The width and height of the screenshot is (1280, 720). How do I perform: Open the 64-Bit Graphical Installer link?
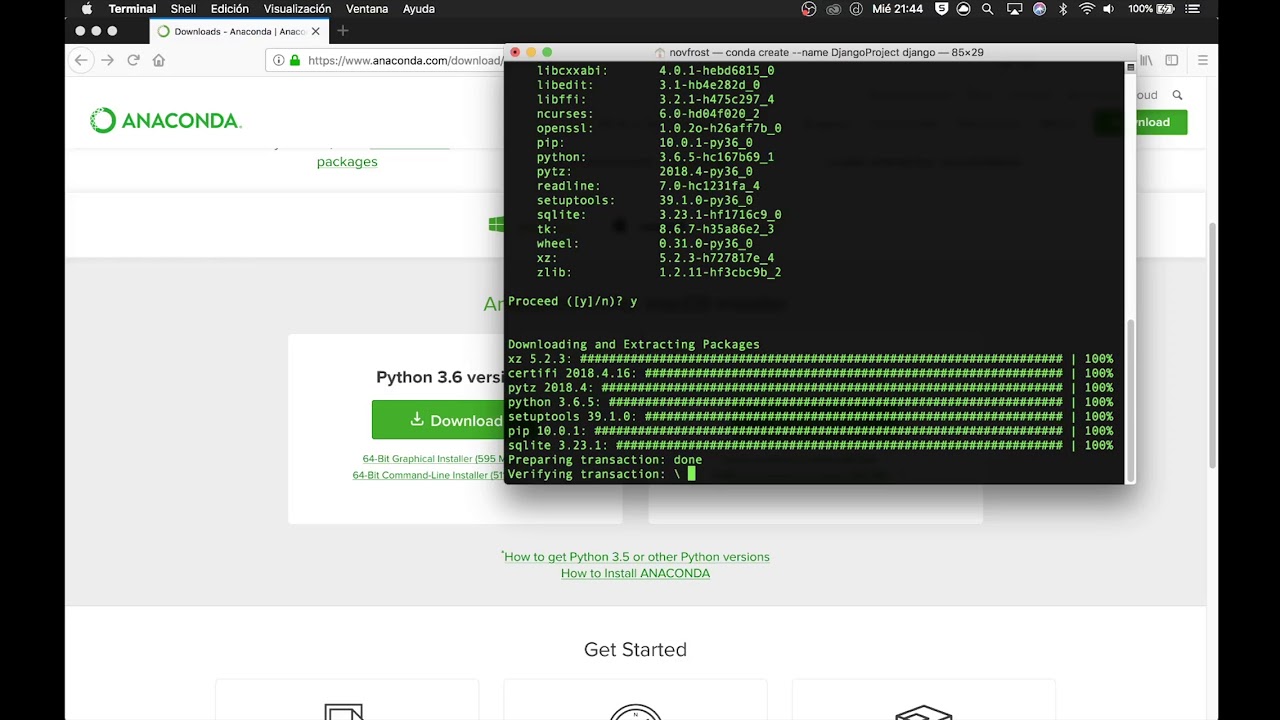pos(433,459)
